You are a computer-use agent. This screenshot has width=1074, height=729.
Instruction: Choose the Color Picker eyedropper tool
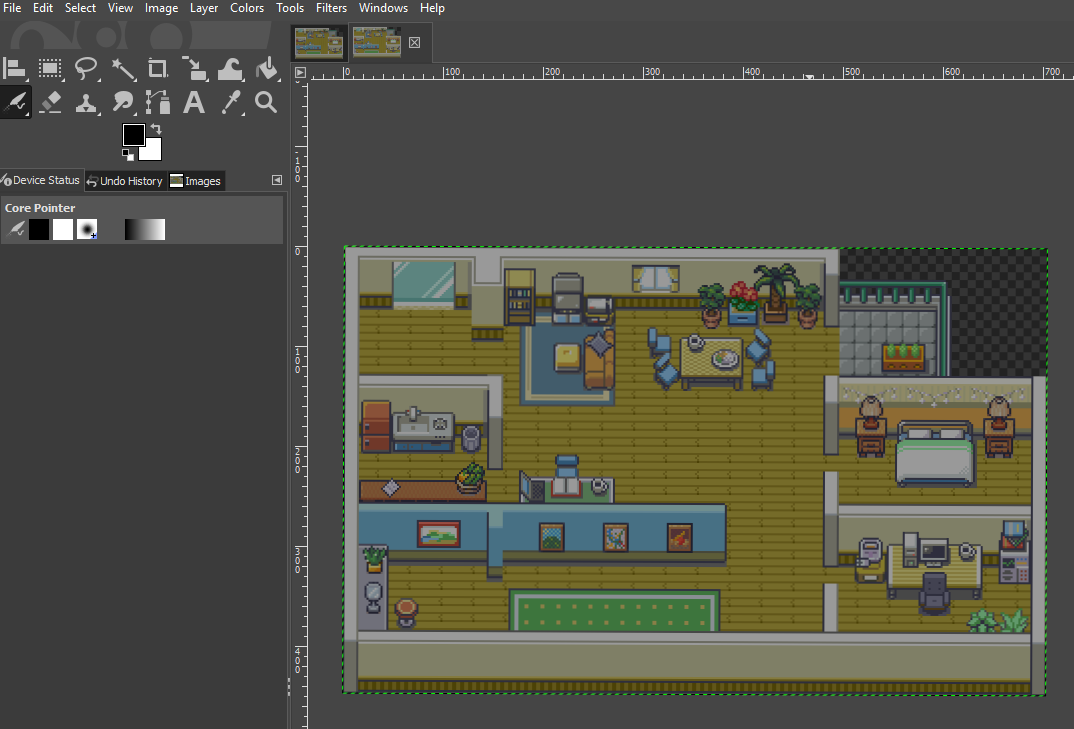[231, 102]
